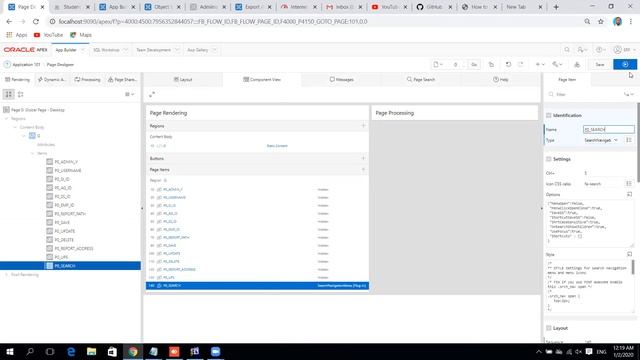Collapse the Settings property group
Image resolution: width=640 pixels, height=360 pixels.
[549, 159]
